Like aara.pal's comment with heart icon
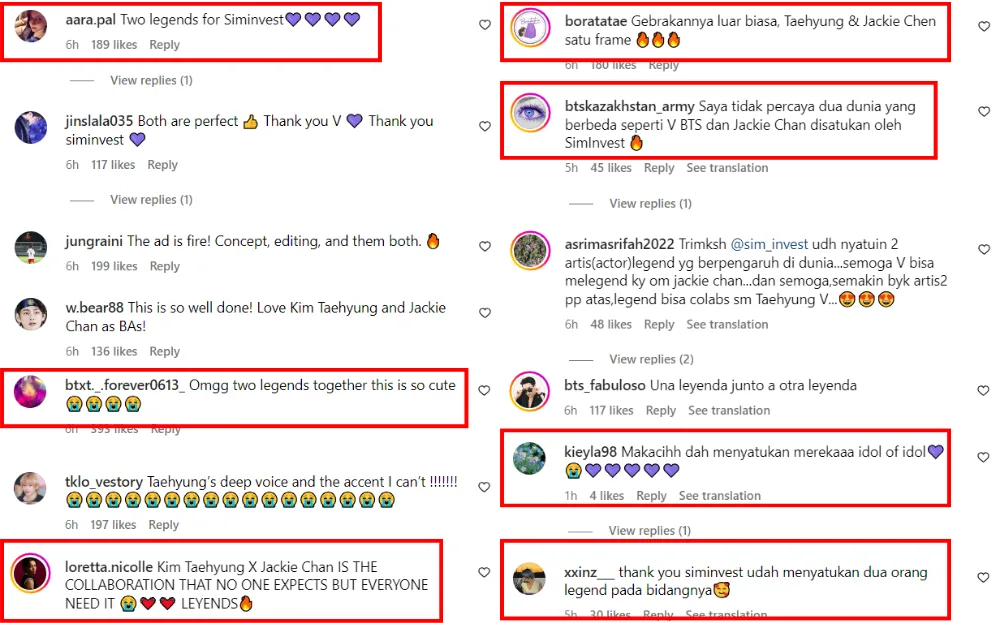This screenshot has width=1000, height=623. (x=485, y=25)
